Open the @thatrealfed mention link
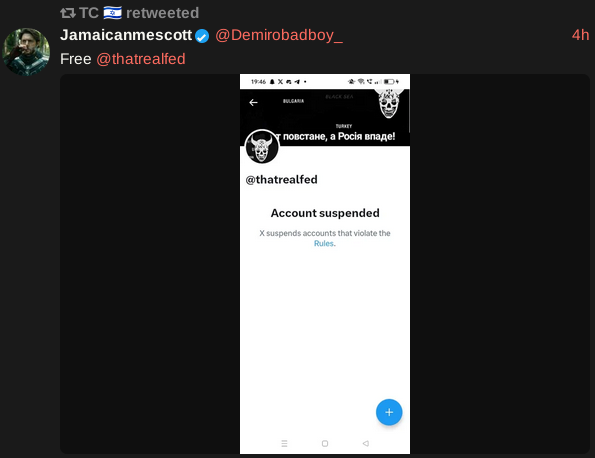The width and height of the screenshot is (595, 458). click(x=141, y=59)
